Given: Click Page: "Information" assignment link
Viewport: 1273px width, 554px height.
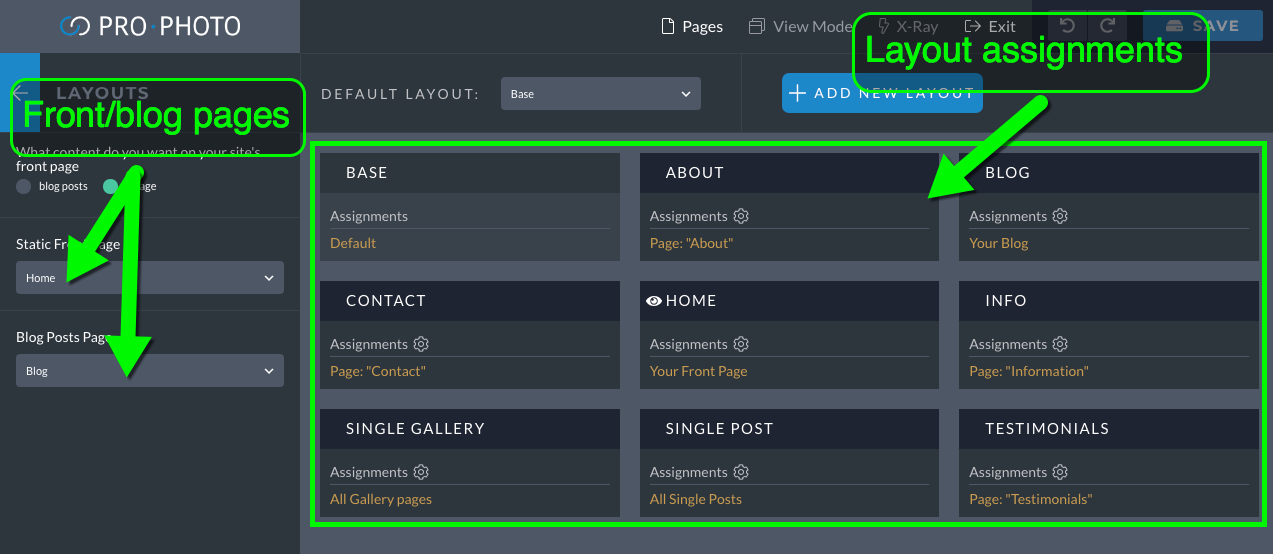Looking at the screenshot, I should pyautogui.click(x=1029, y=371).
